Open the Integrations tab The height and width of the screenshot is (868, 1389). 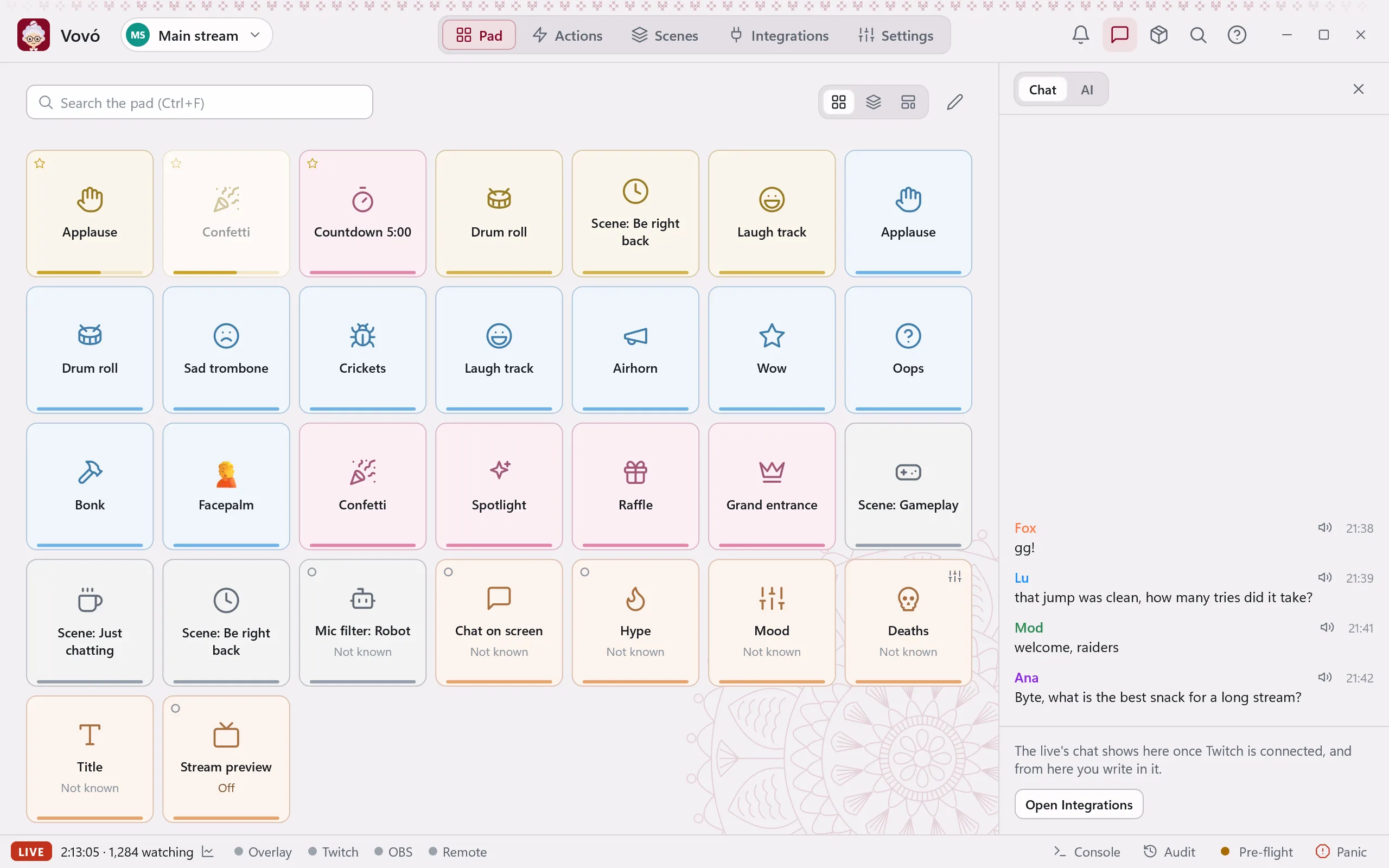(x=779, y=35)
